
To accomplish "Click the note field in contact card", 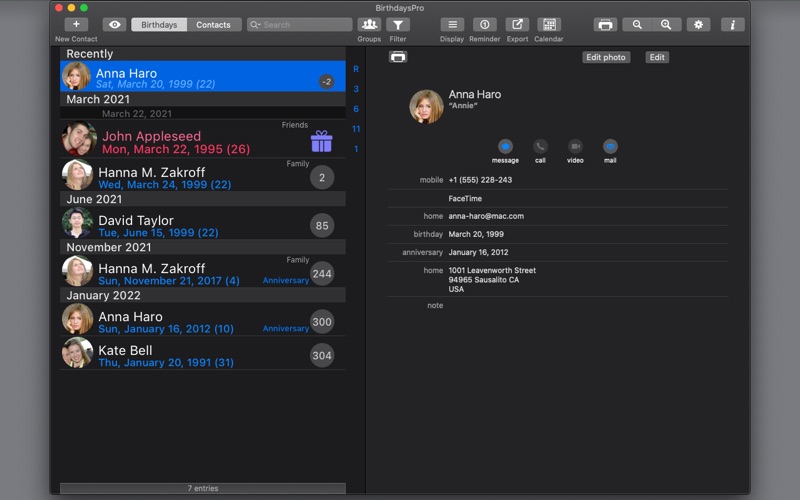I will 587,306.
